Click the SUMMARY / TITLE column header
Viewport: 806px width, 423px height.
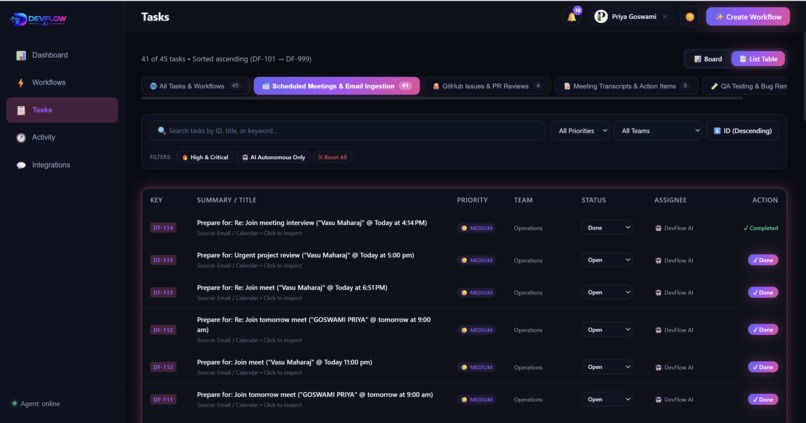[x=226, y=200]
